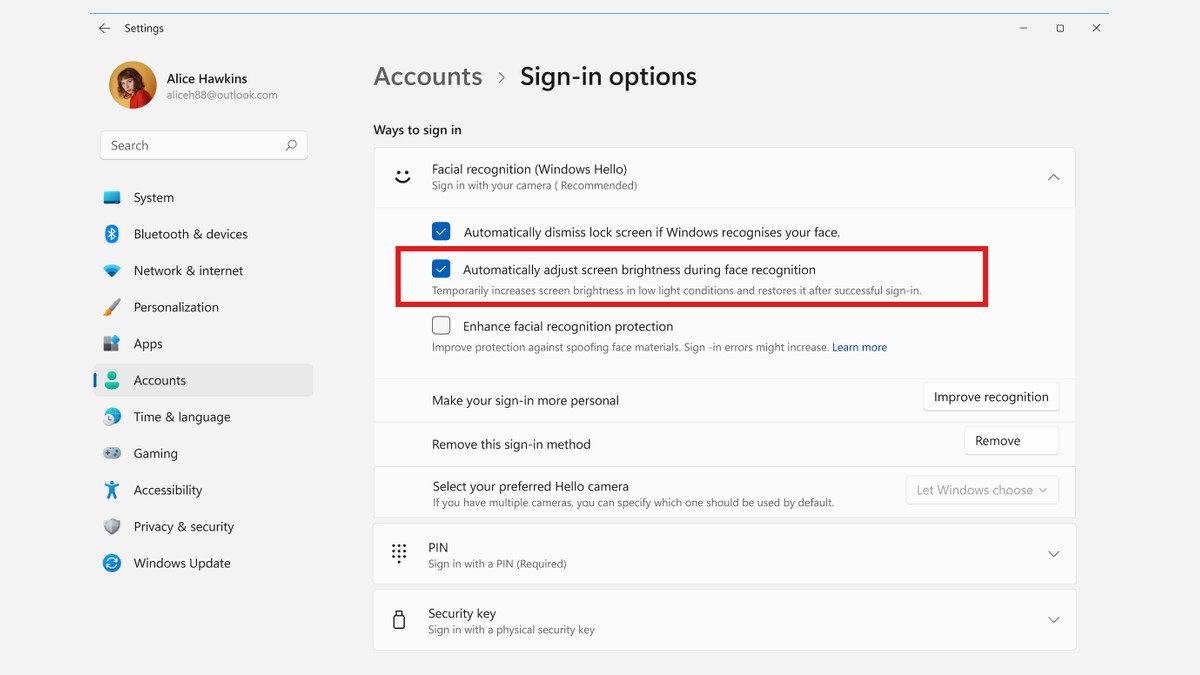Expand the Security key section chevron
Viewport: 1200px width, 675px height.
[x=1053, y=620]
